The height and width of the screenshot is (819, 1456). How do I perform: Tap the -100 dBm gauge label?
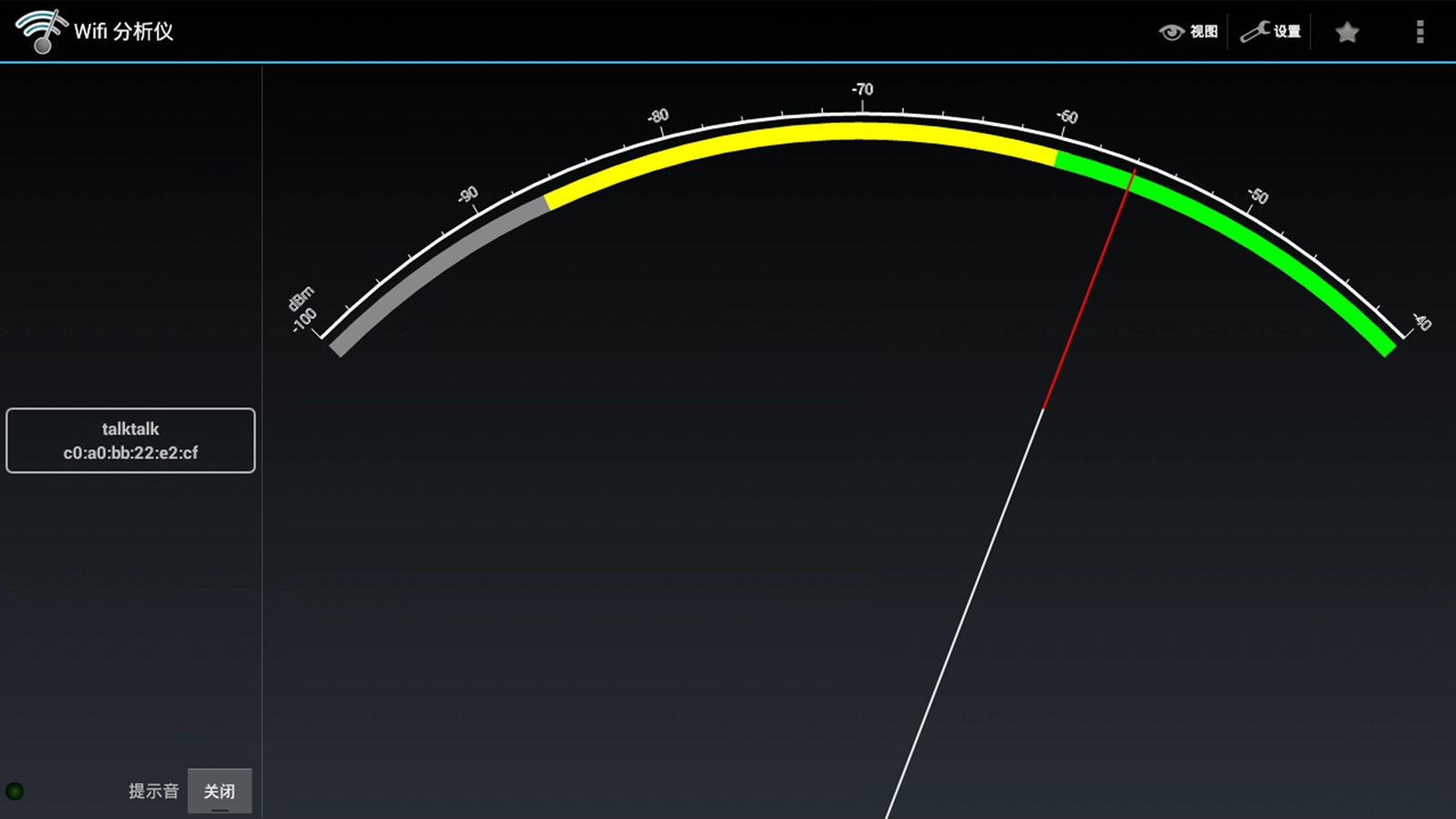(x=304, y=319)
